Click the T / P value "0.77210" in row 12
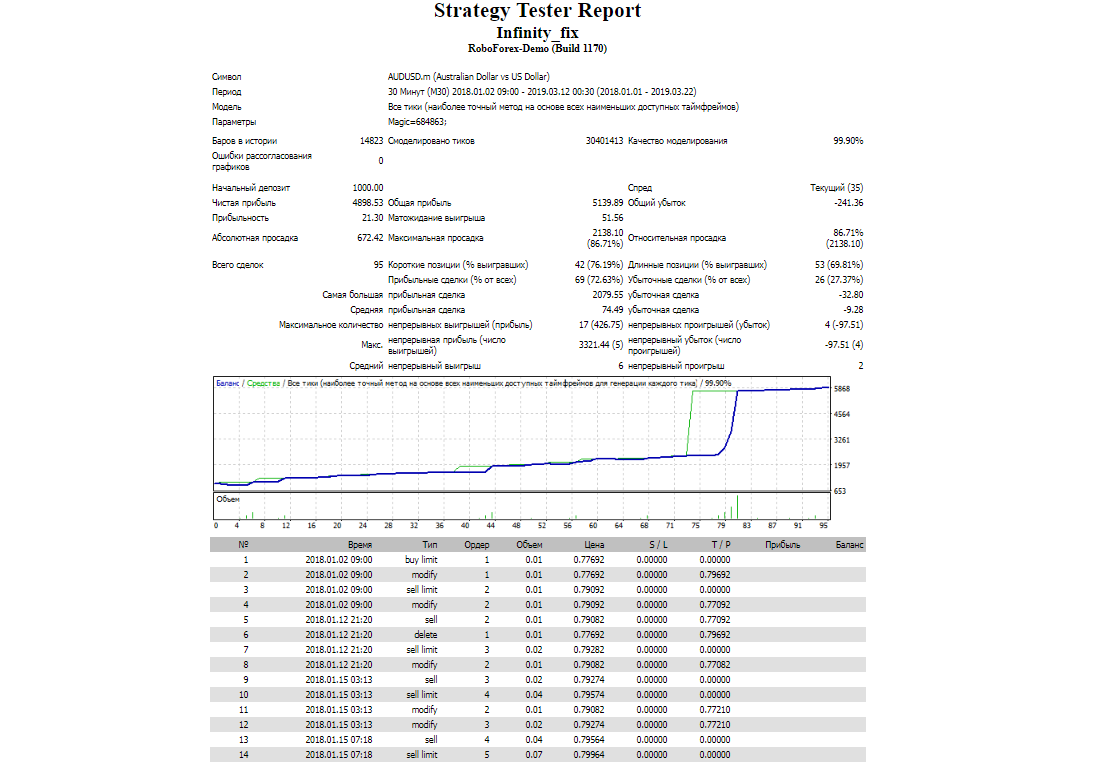This screenshot has width=1113, height=765. [715, 725]
